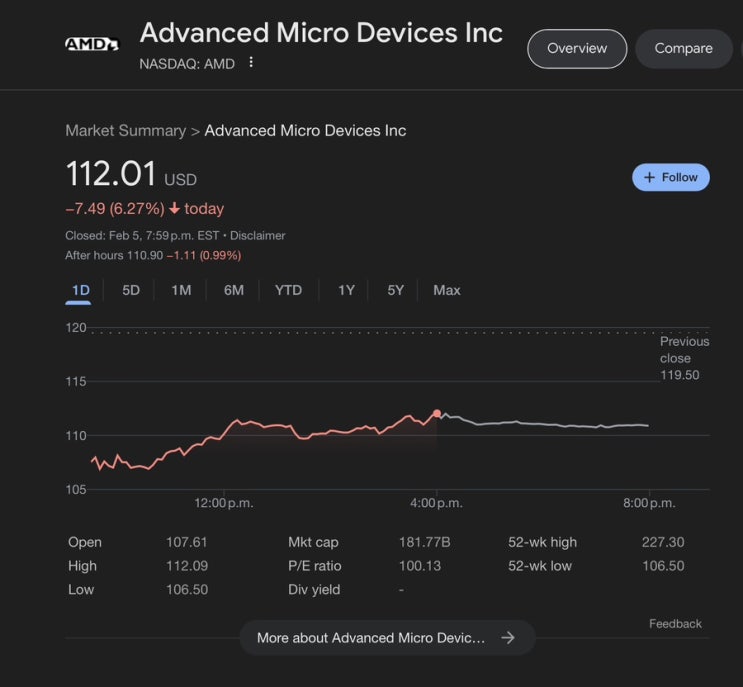
Task: Click the 120 y-axis label
Action: pyautogui.click(x=76, y=327)
